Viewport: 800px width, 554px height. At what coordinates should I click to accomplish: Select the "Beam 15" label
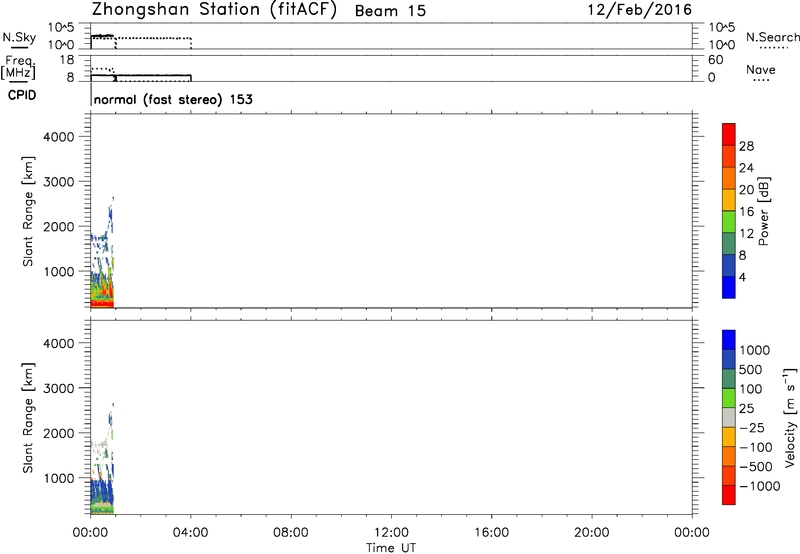tap(390, 11)
